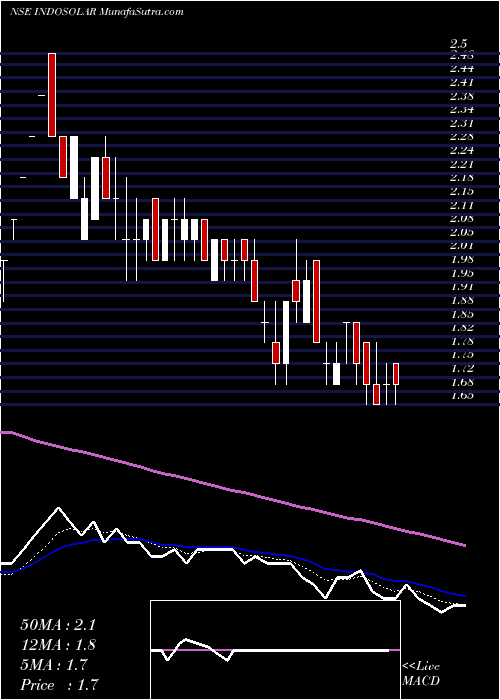Select the 12MA : 1.8 readout

pos(58,645)
